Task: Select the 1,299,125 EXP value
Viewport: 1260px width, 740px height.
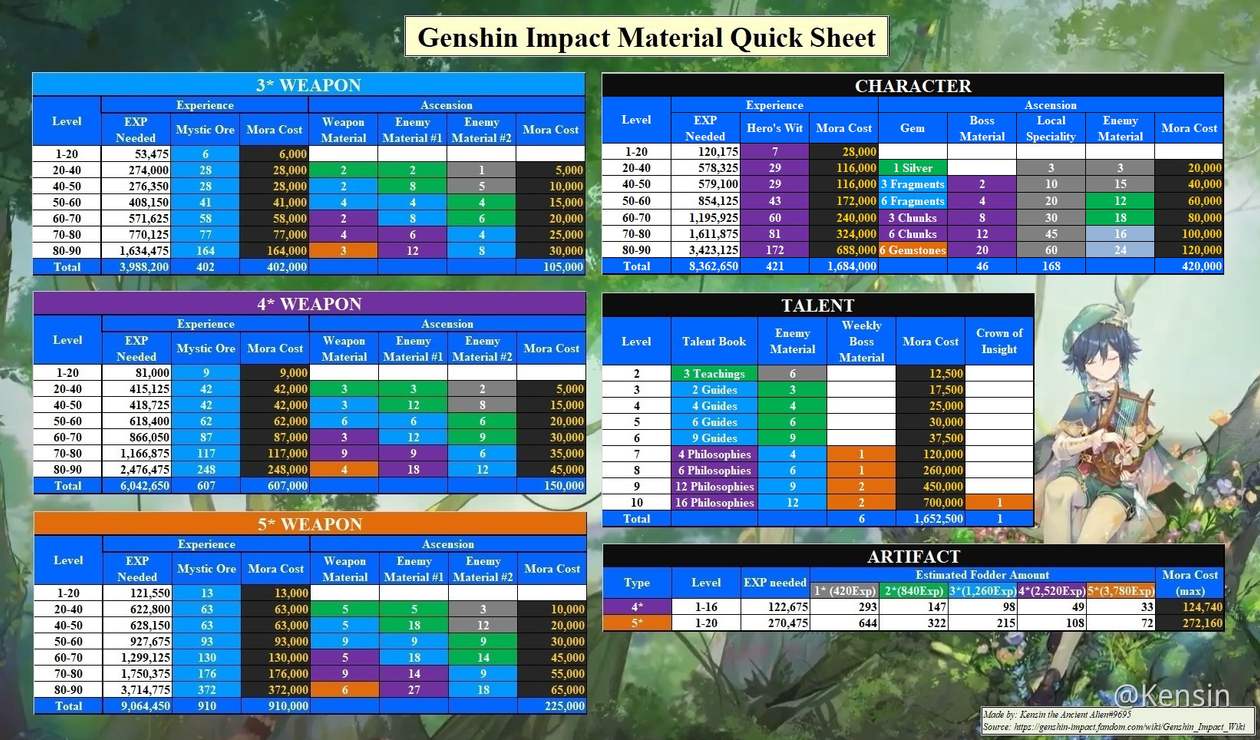Action: [137, 657]
